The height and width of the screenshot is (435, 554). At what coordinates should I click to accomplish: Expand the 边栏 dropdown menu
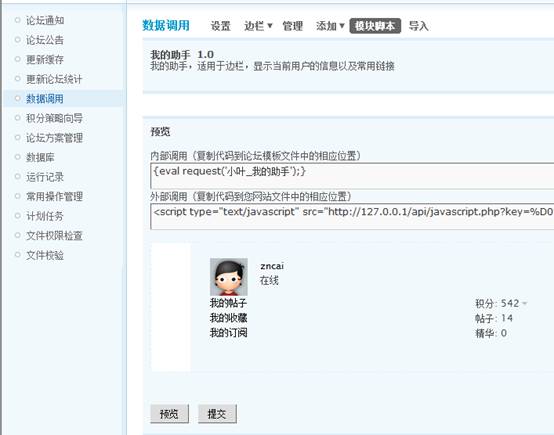point(258,26)
